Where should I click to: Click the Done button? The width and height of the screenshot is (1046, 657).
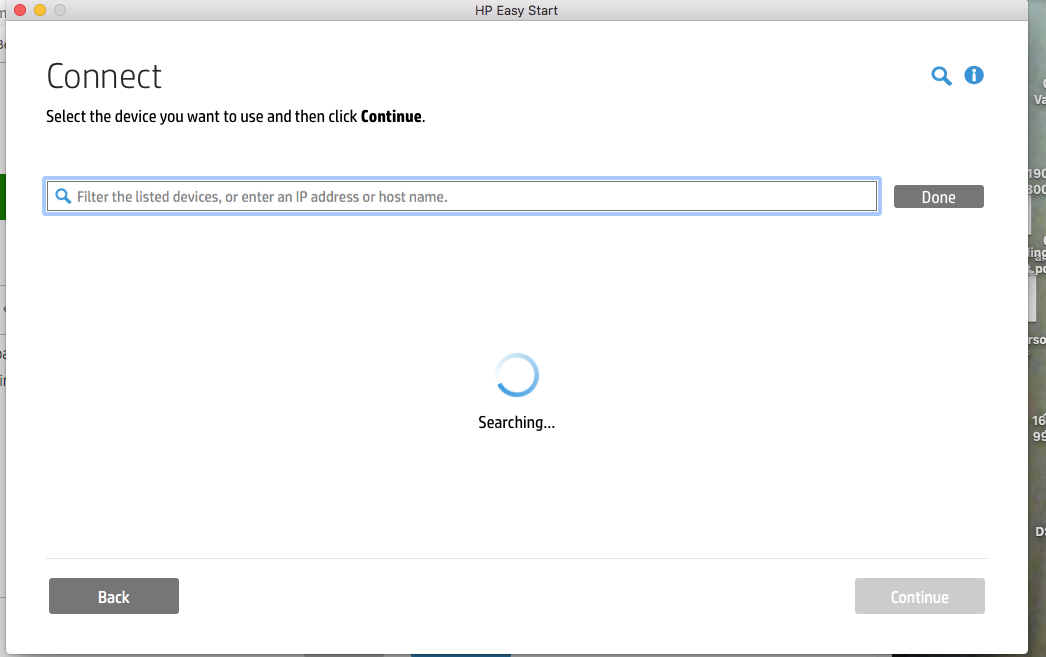click(939, 197)
